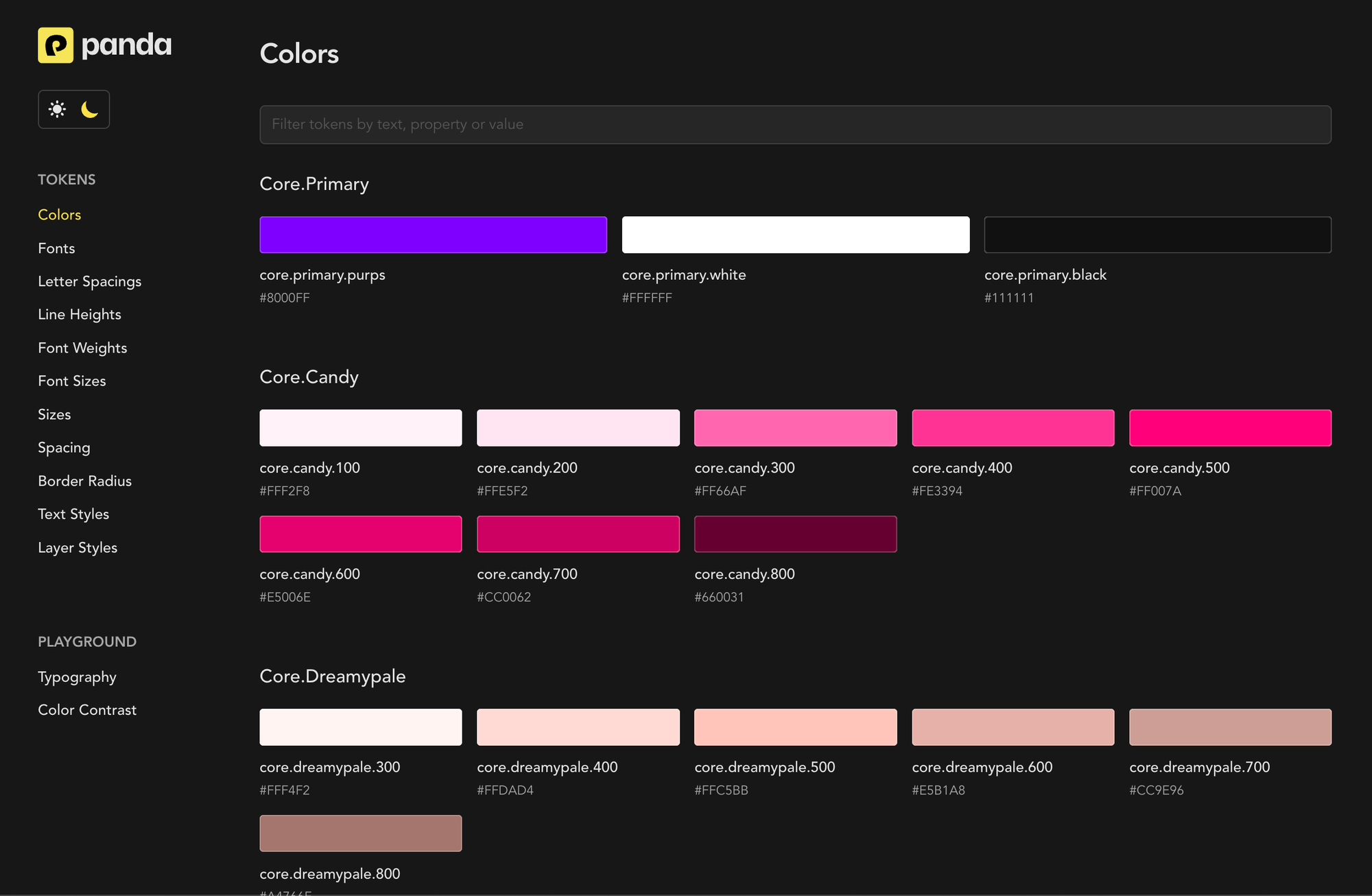Viewport: 1372px width, 896px height.
Task: Choose the core.dreamypale.700 swatch
Action: click(x=1231, y=727)
